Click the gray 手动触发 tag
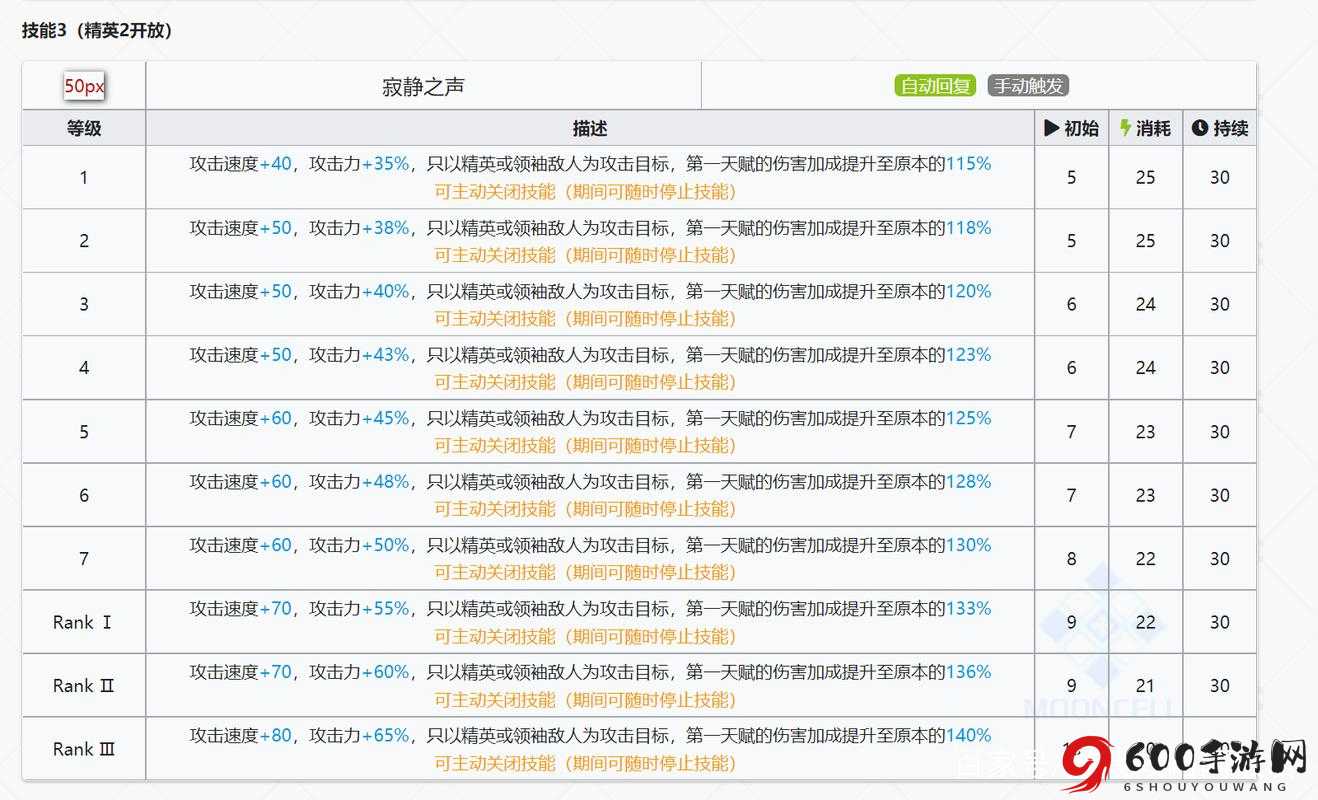 pos(1028,86)
